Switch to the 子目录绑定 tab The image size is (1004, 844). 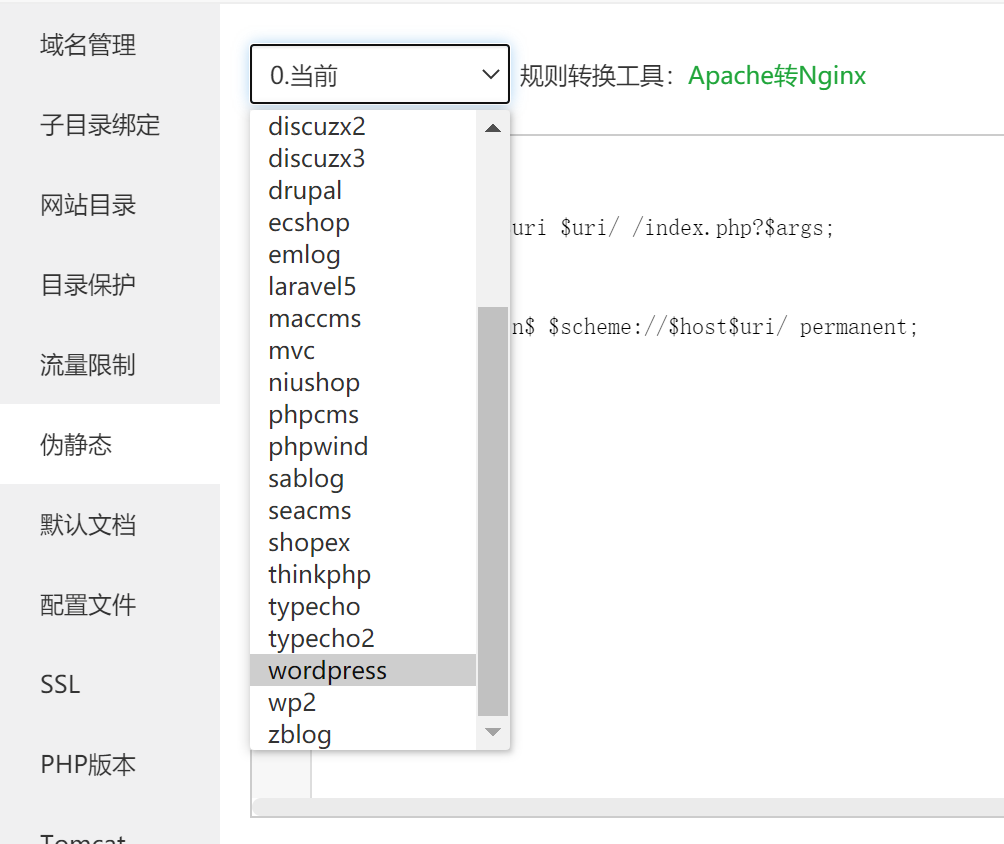coord(100,125)
